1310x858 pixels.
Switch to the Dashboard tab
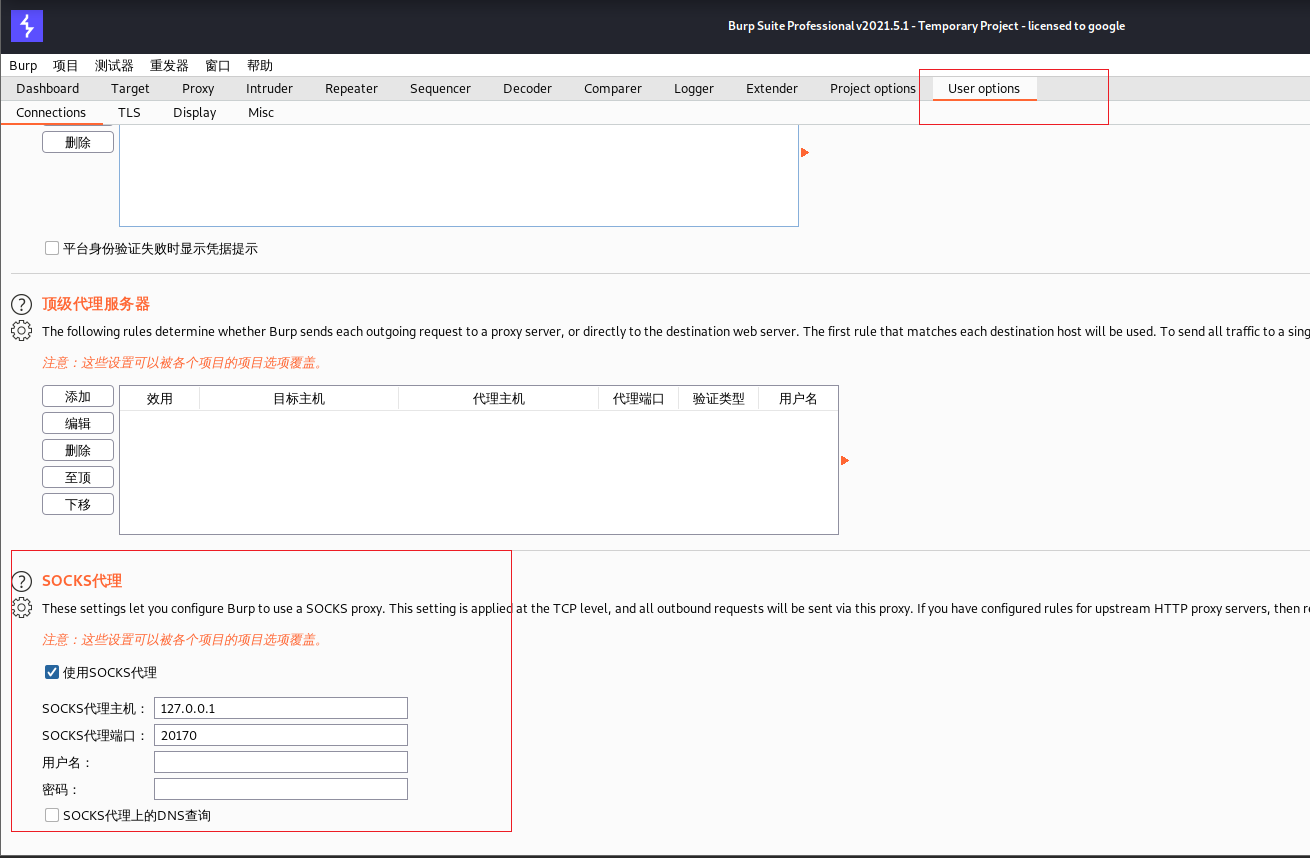click(x=48, y=88)
